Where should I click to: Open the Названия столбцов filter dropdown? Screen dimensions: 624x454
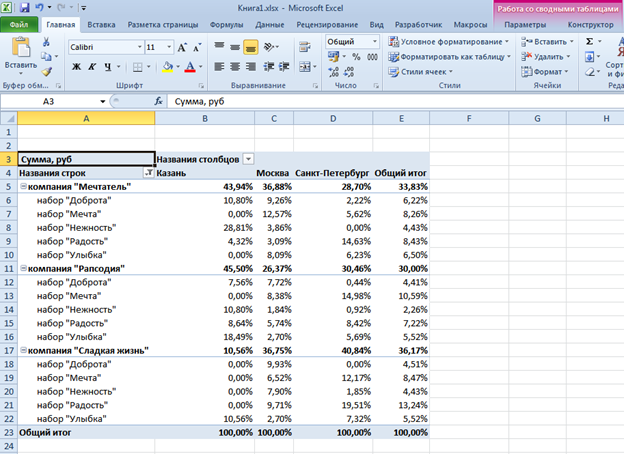click(x=248, y=159)
